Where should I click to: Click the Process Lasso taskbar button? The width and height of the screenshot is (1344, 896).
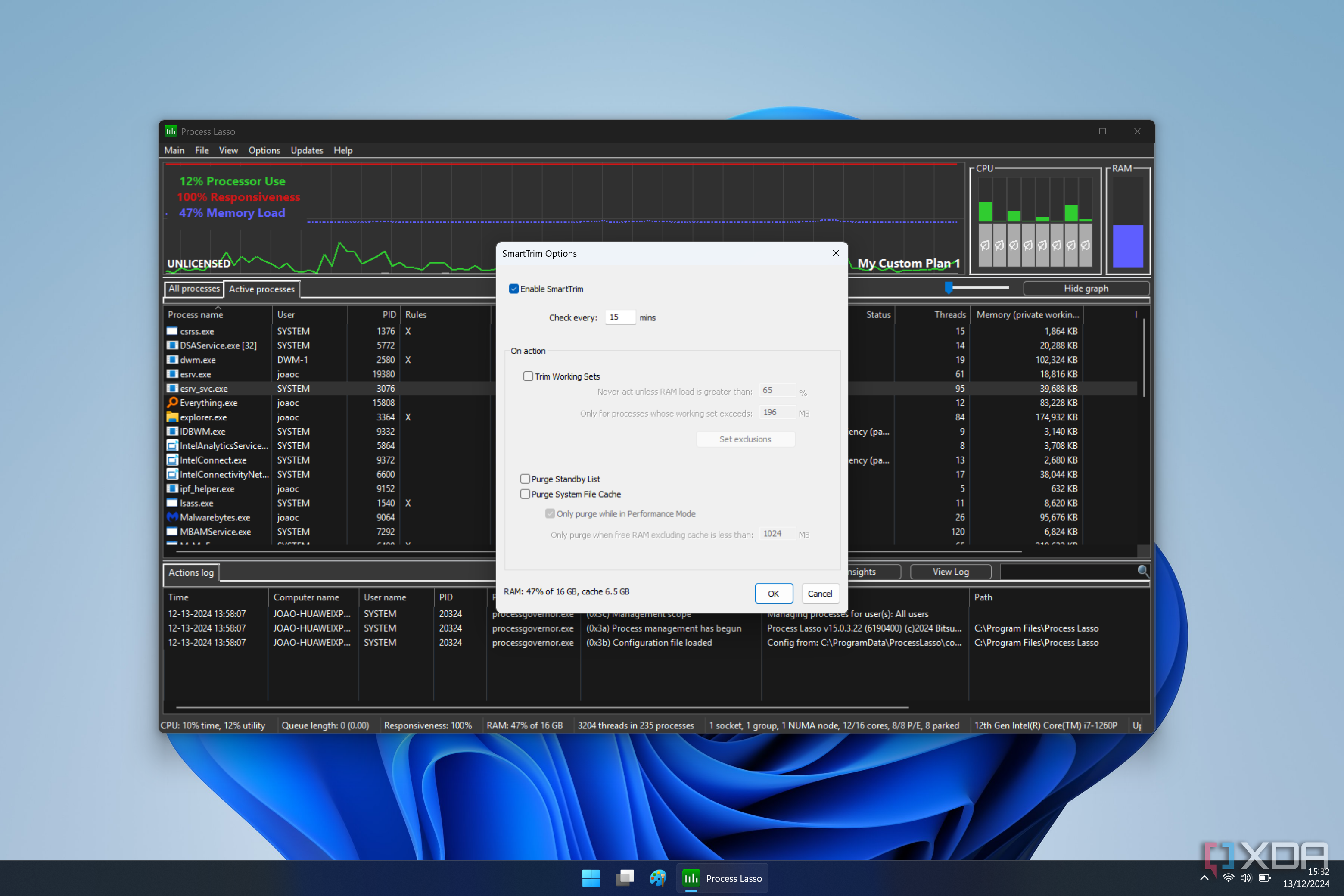722,878
